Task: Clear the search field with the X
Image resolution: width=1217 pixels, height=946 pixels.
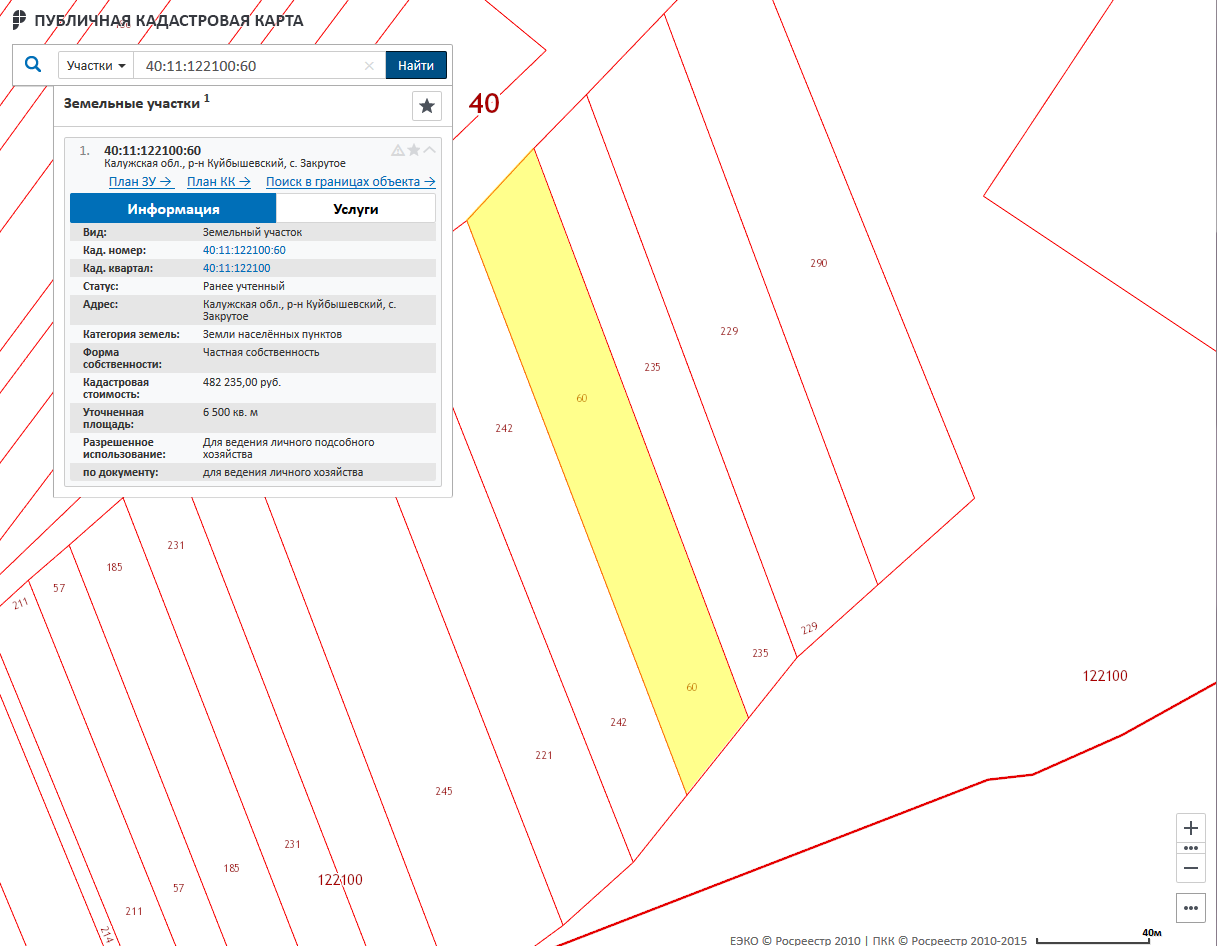Action: click(369, 66)
